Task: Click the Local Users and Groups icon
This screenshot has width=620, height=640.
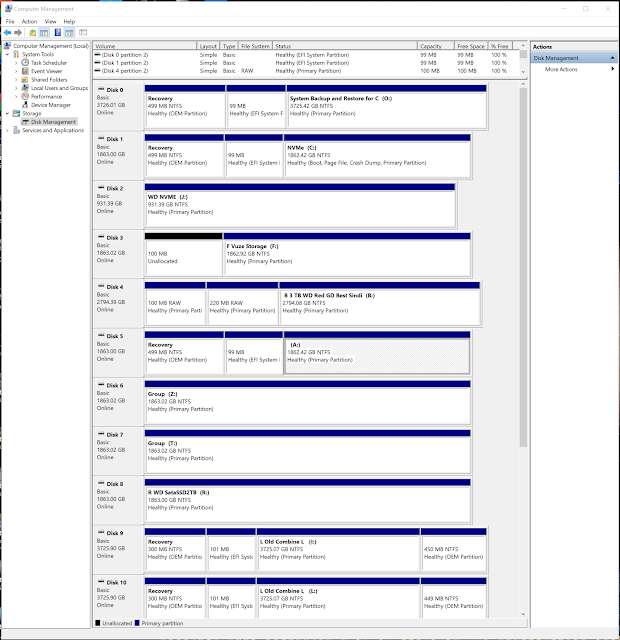Action: (25, 88)
